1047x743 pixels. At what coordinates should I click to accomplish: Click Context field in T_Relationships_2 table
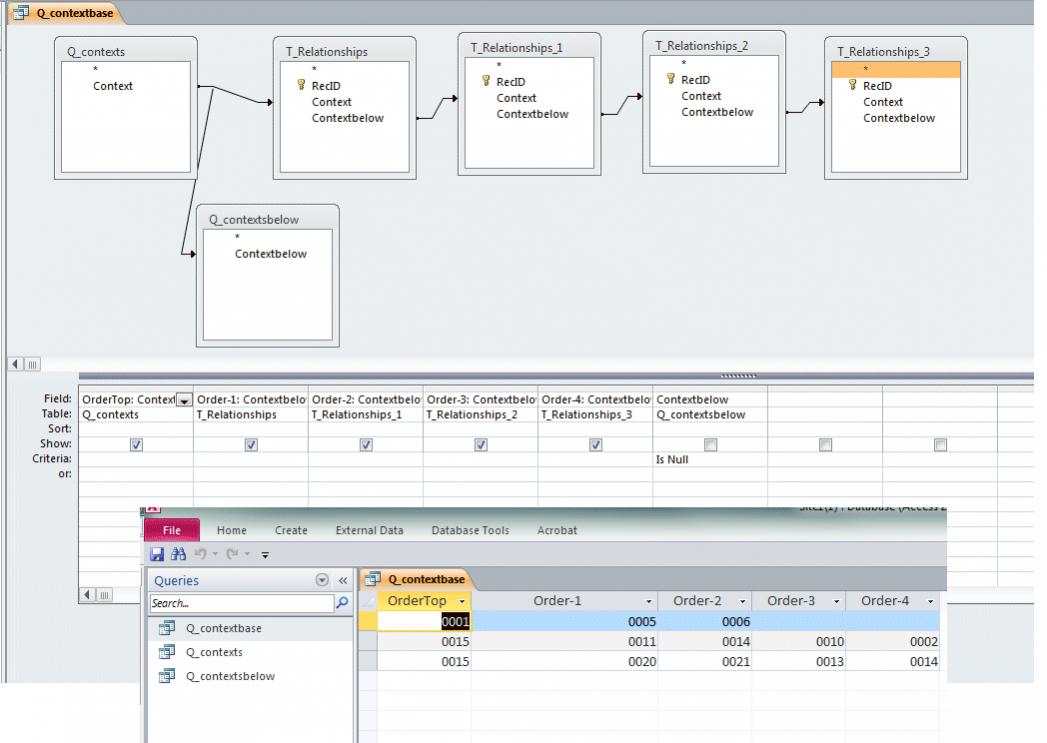point(701,96)
